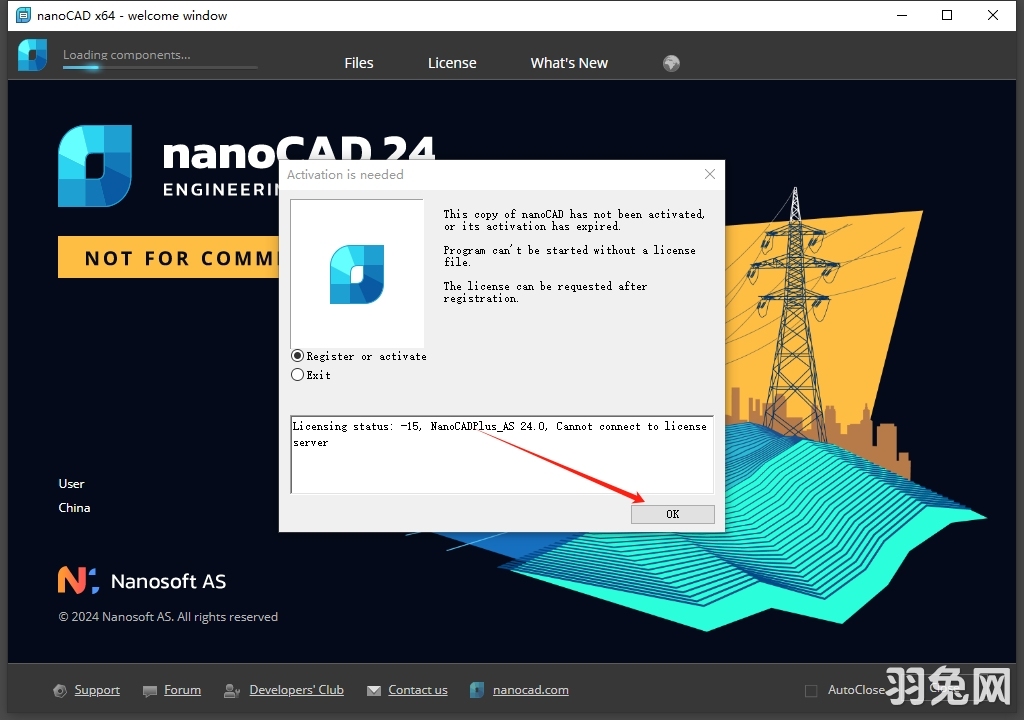Select the Register or activate radio button
The width and height of the screenshot is (1024, 720).
[297, 355]
